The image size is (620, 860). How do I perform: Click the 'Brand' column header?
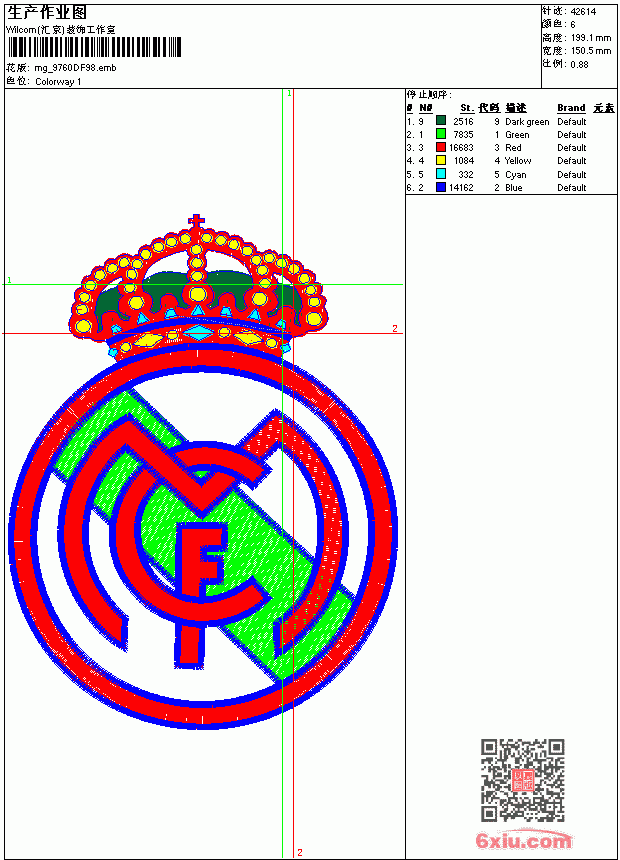coord(571,108)
